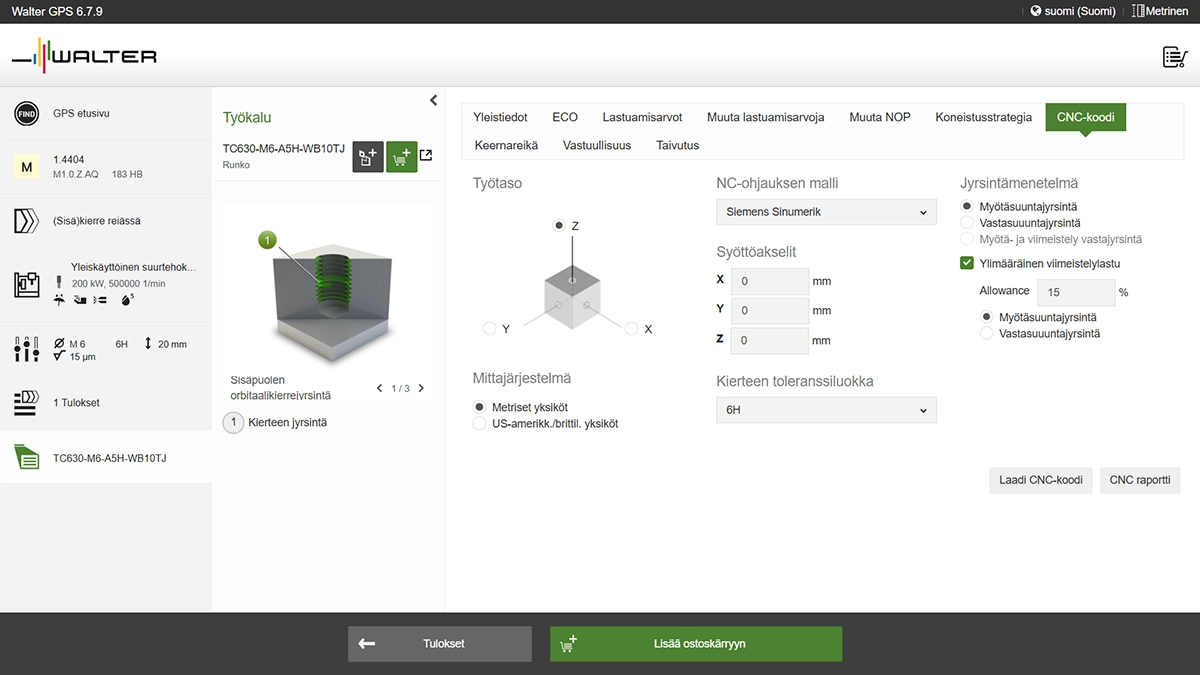The image size is (1200, 675).
Task: Click Laadi CNC-koodi button
Action: coord(1040,480)
